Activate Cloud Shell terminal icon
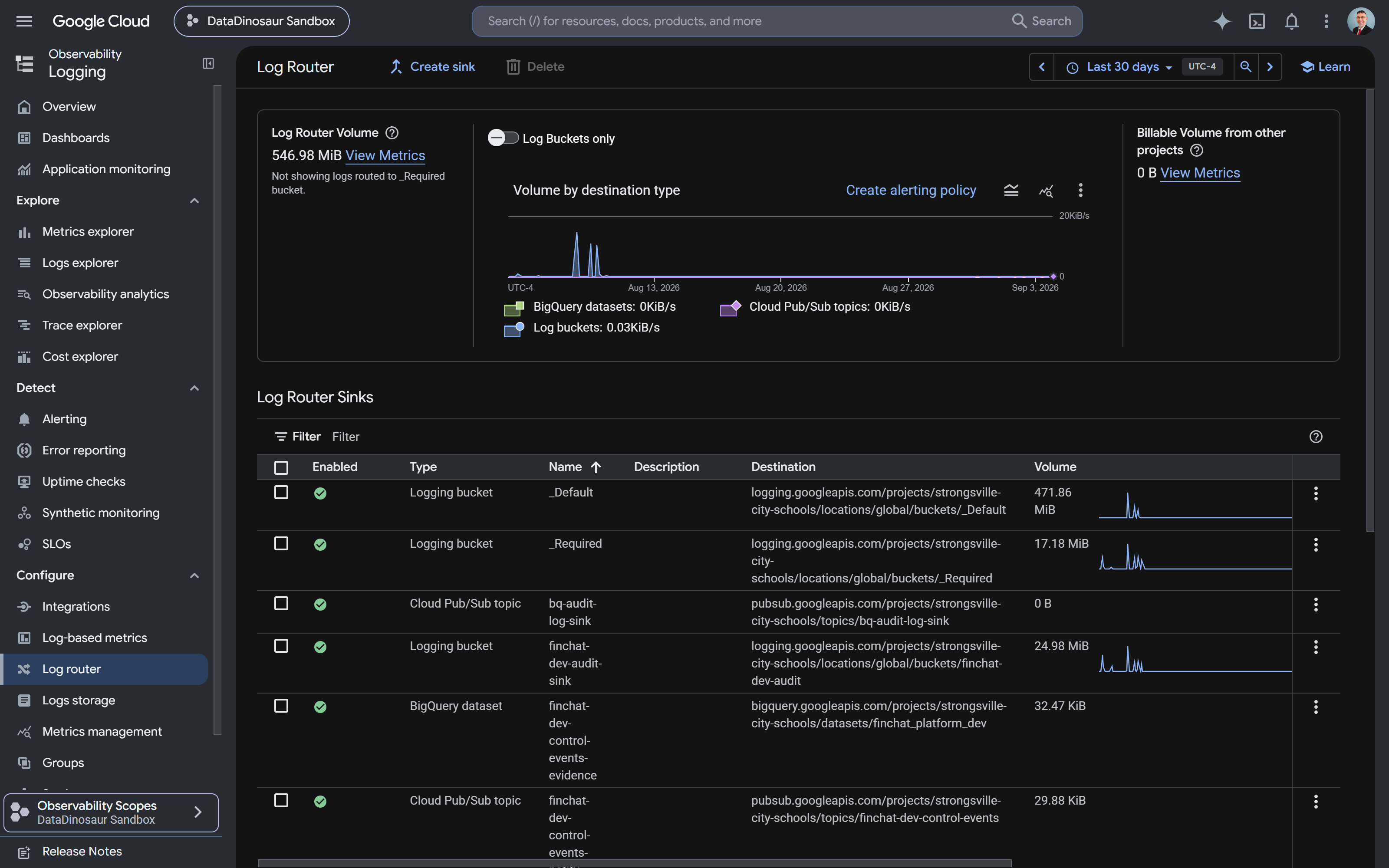Screen dimensions: 1389x868 click(x=1257, y=21)
